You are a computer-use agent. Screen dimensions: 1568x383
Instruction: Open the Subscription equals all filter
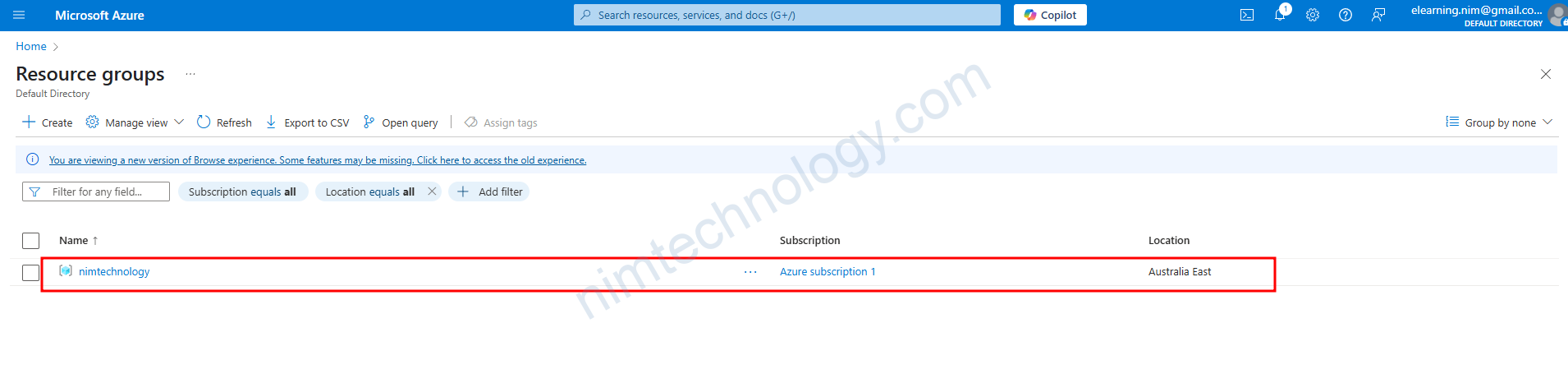pos(242,191)
